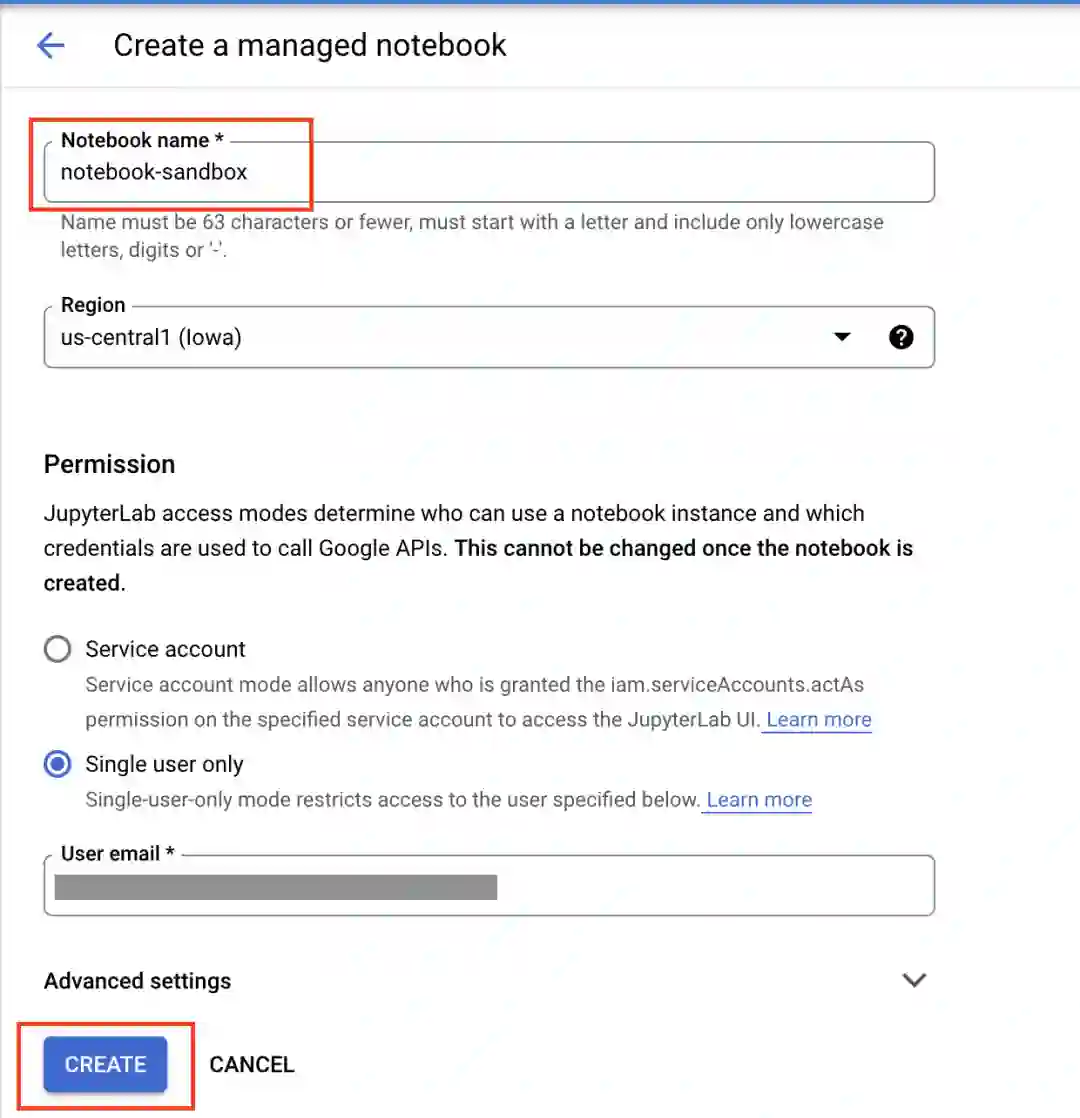
Task: Click the "Create a managed notebook" page title
Action: pyautogui.click(x=310, y=45)
